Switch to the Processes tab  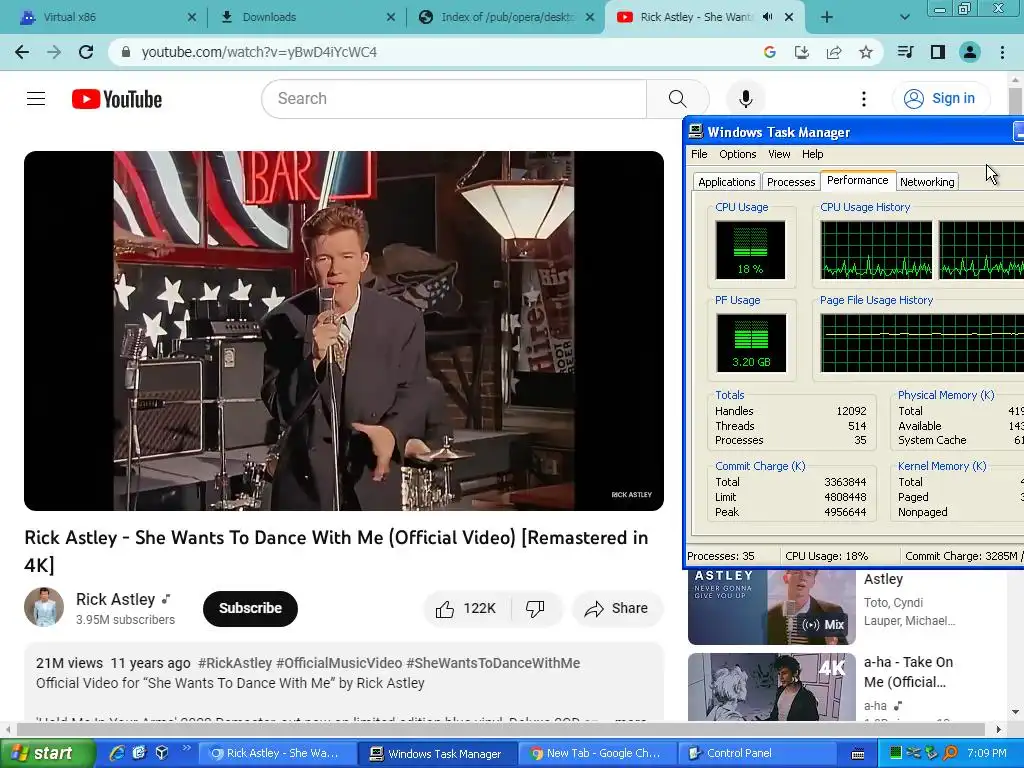791,182
